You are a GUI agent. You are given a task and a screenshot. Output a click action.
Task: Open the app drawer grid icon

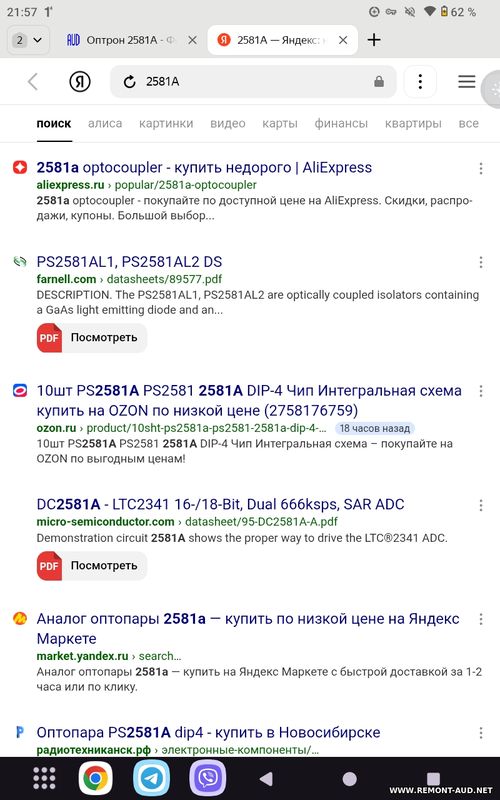click(x=44, y=778)
